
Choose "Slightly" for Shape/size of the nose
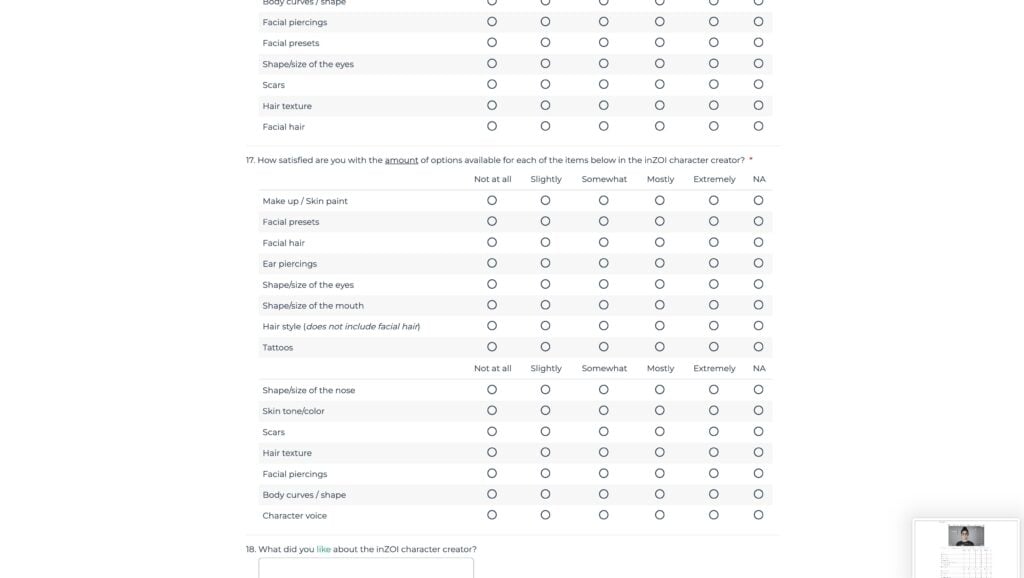(545, 390)
